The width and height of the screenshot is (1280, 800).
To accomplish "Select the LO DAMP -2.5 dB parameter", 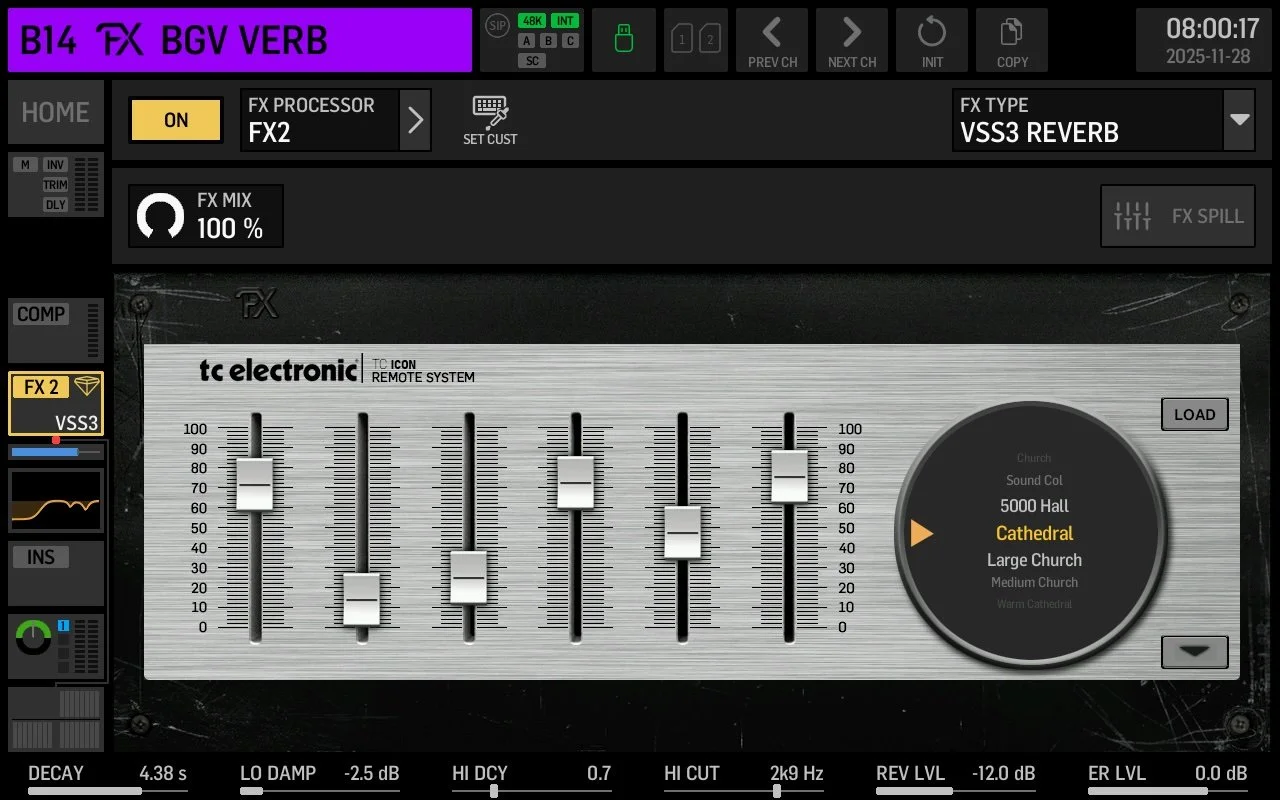I will tap(320, 778).
